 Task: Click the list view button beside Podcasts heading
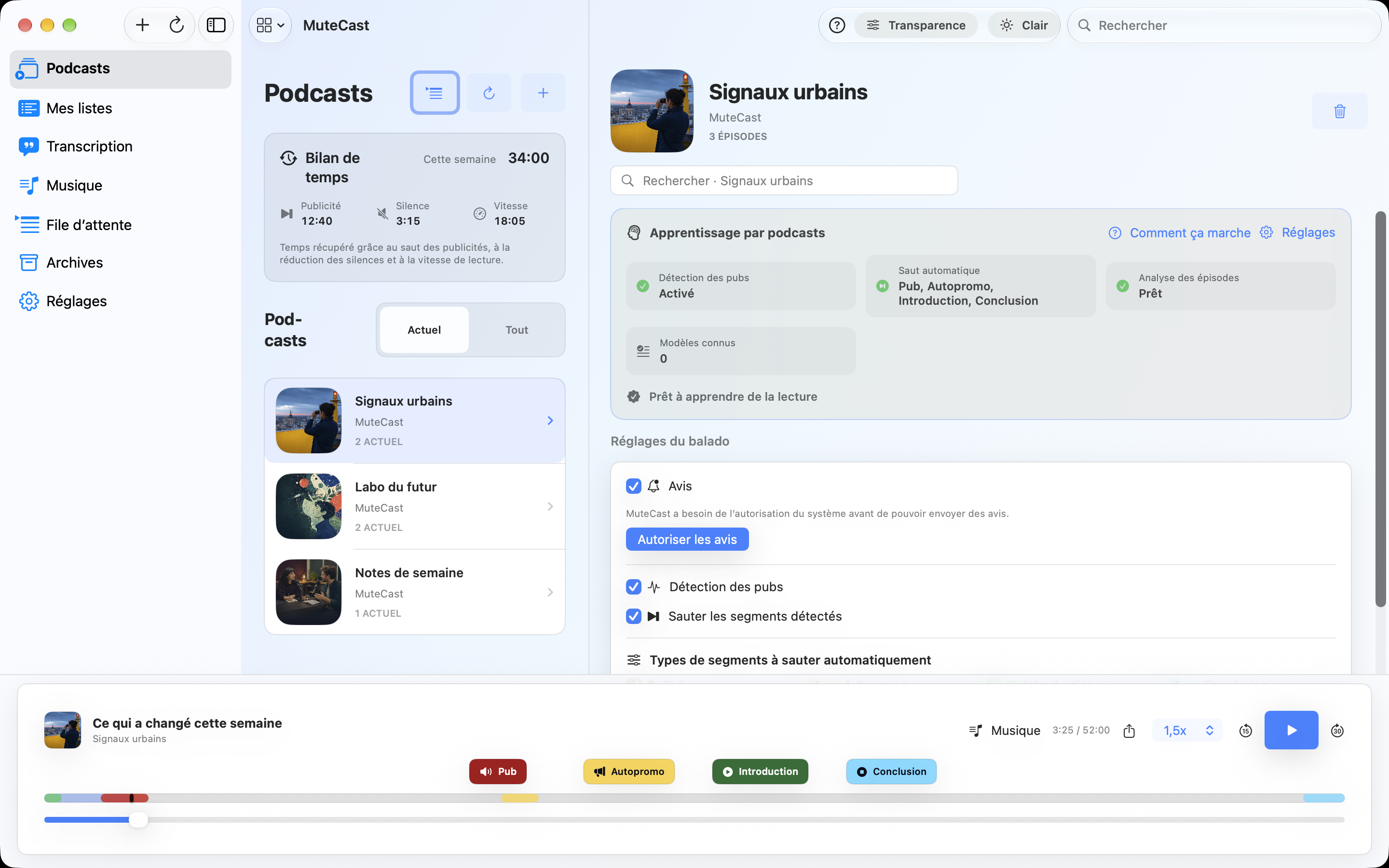(435, 93)
